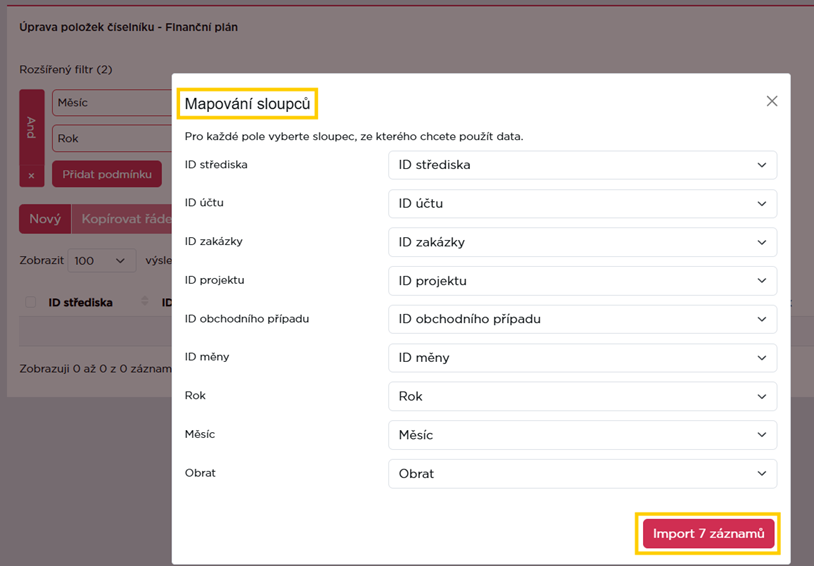Click the Měsíc filter field
Image resolution: width=814 pixels, height=566 pixels.
click(x=112, y=103)
